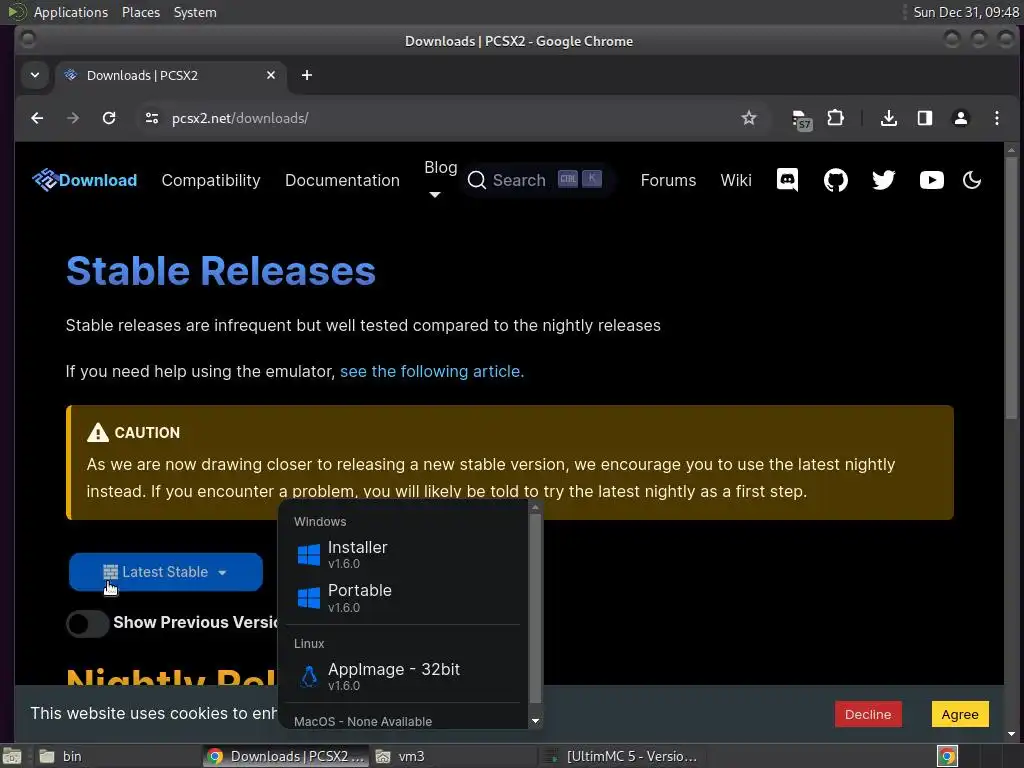
Task: View site information icon in address bar
Action: tap(152, 118)
